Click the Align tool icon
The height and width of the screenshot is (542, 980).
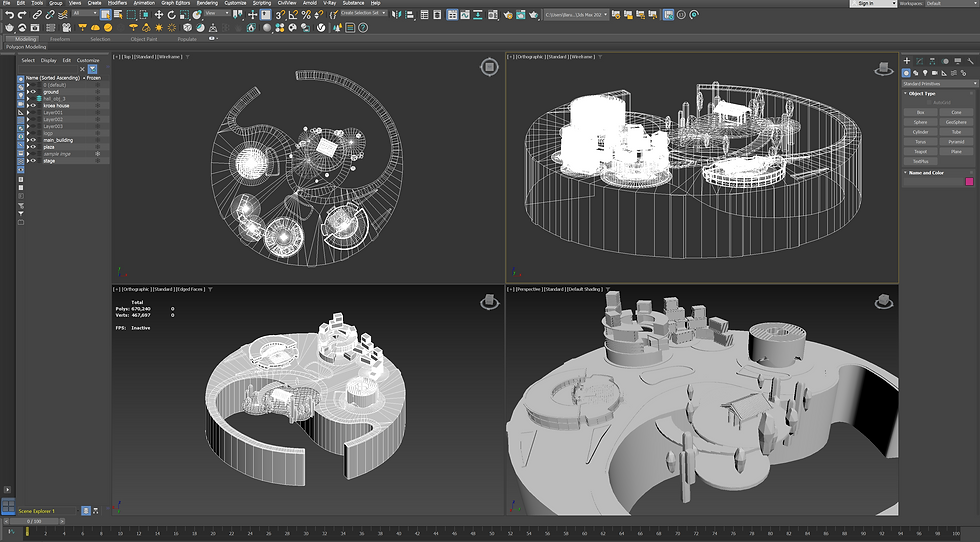(409, 14)
